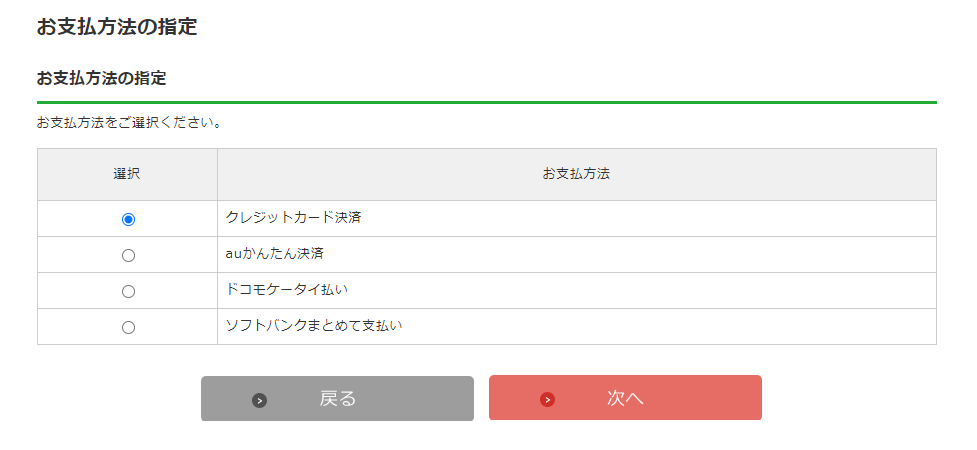The width and height of the screenshot is (977, 450).
Task: Click the お支払方法をご選択ください instruction text
Action: (129, 124)
